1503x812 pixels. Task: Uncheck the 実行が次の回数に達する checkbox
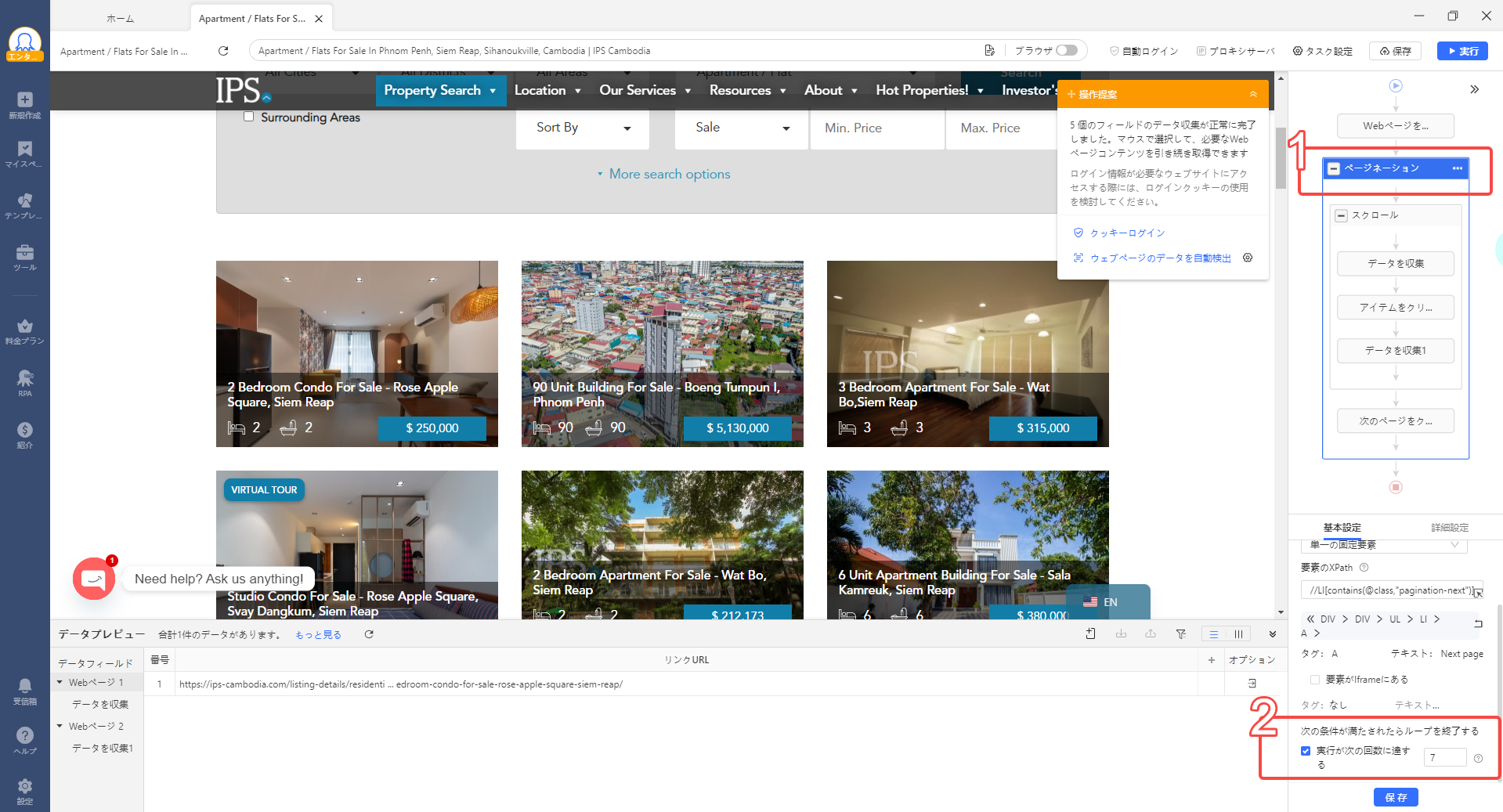(x=1306, y=751)
